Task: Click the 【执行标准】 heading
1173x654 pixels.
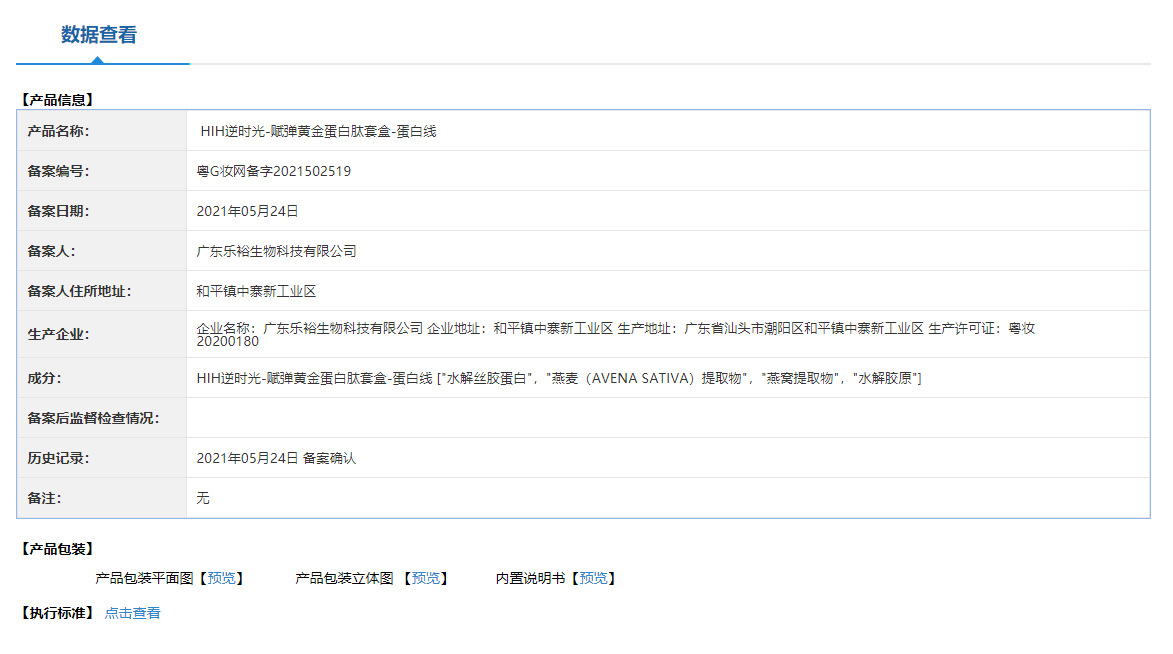Action: tap(57, 613)
